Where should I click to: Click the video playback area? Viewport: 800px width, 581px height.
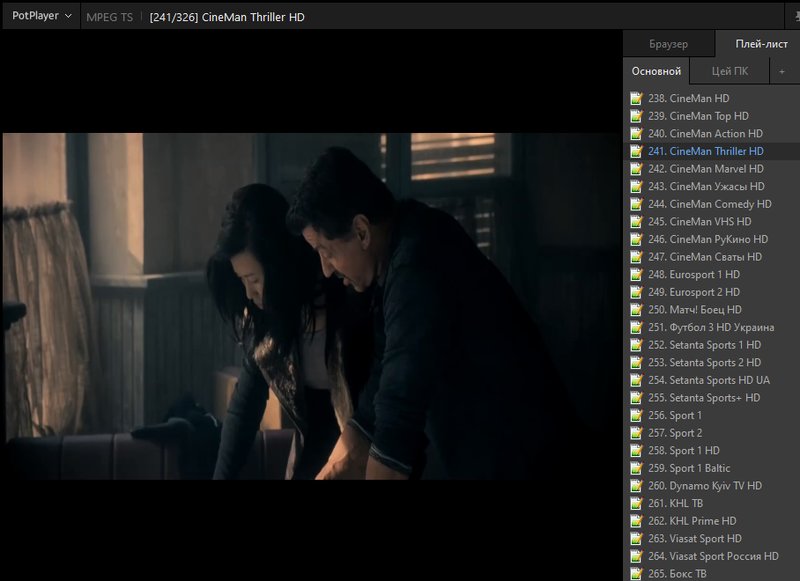point(310,305)
